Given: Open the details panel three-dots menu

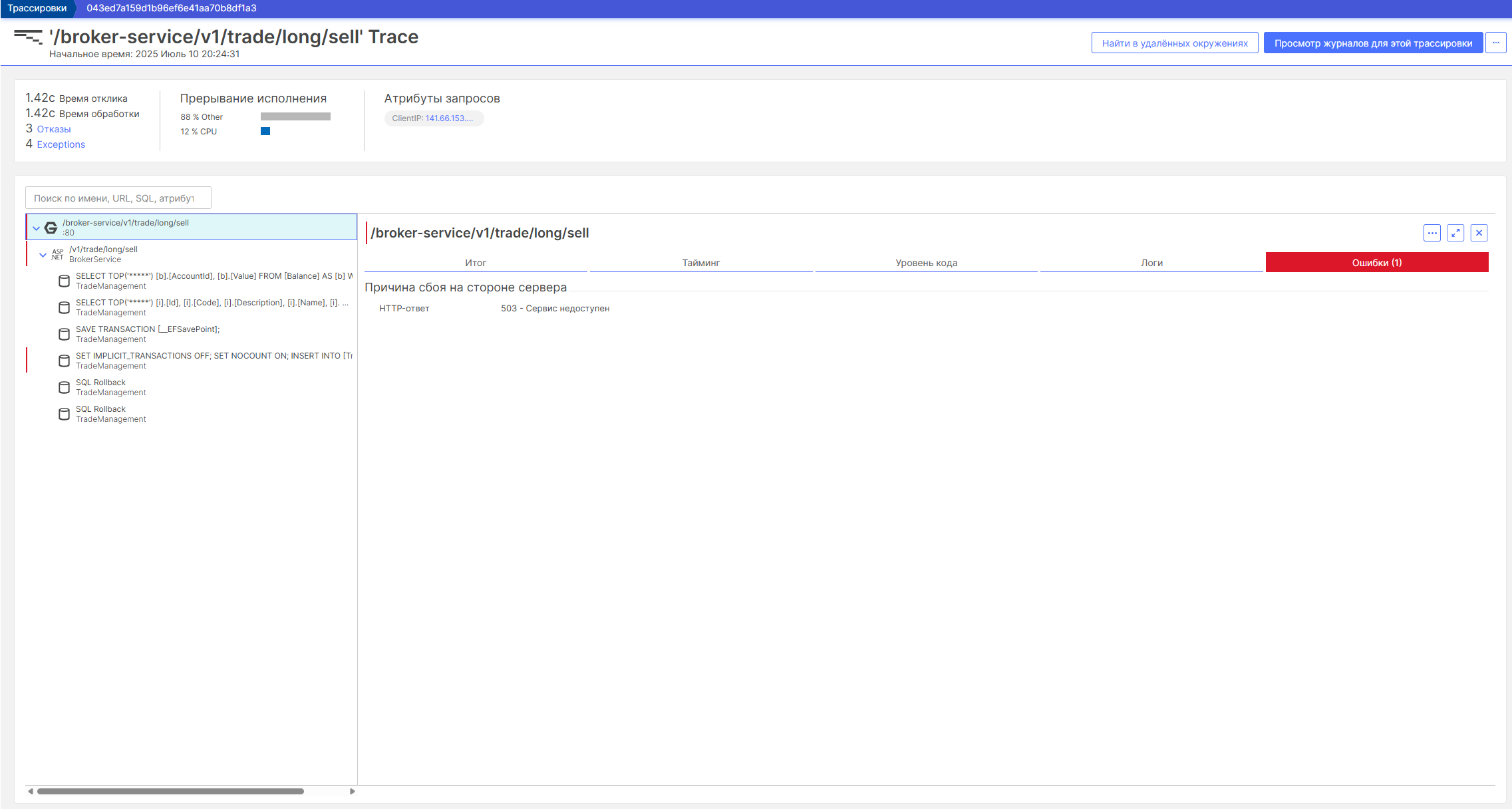Looking at the screenshot, I should (x=1432, y=233).
